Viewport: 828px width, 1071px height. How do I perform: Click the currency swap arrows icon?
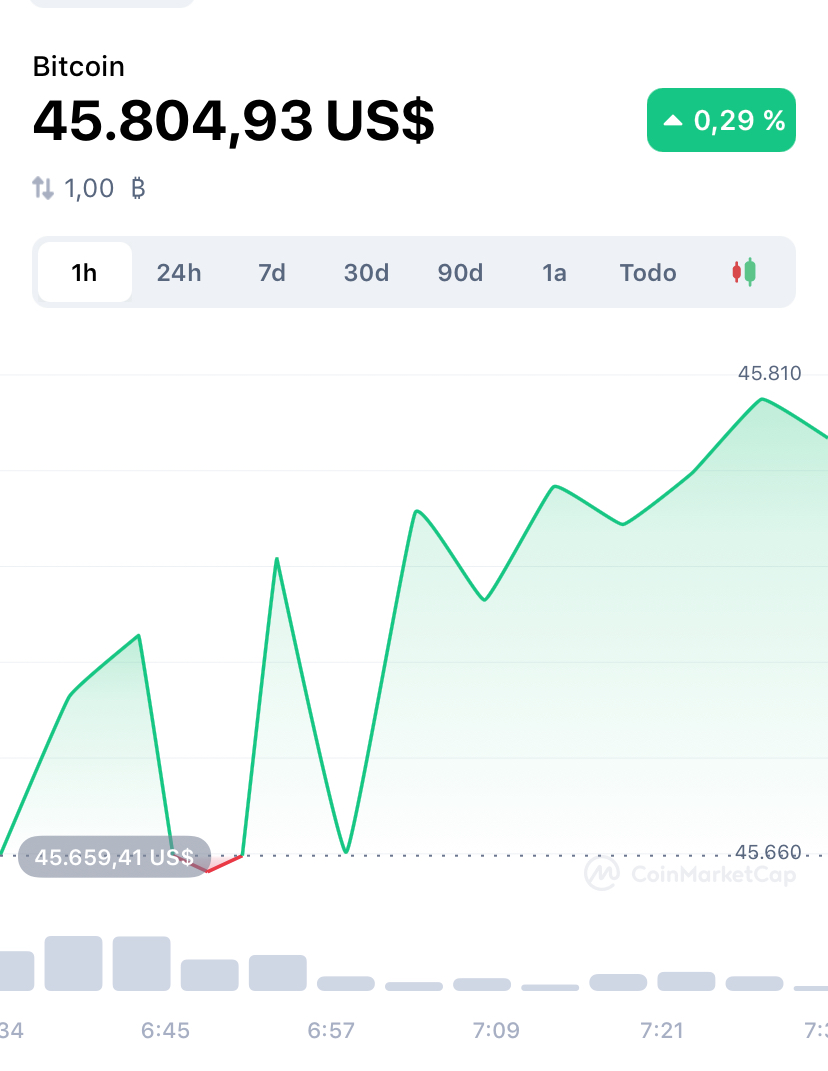(43, 188)
